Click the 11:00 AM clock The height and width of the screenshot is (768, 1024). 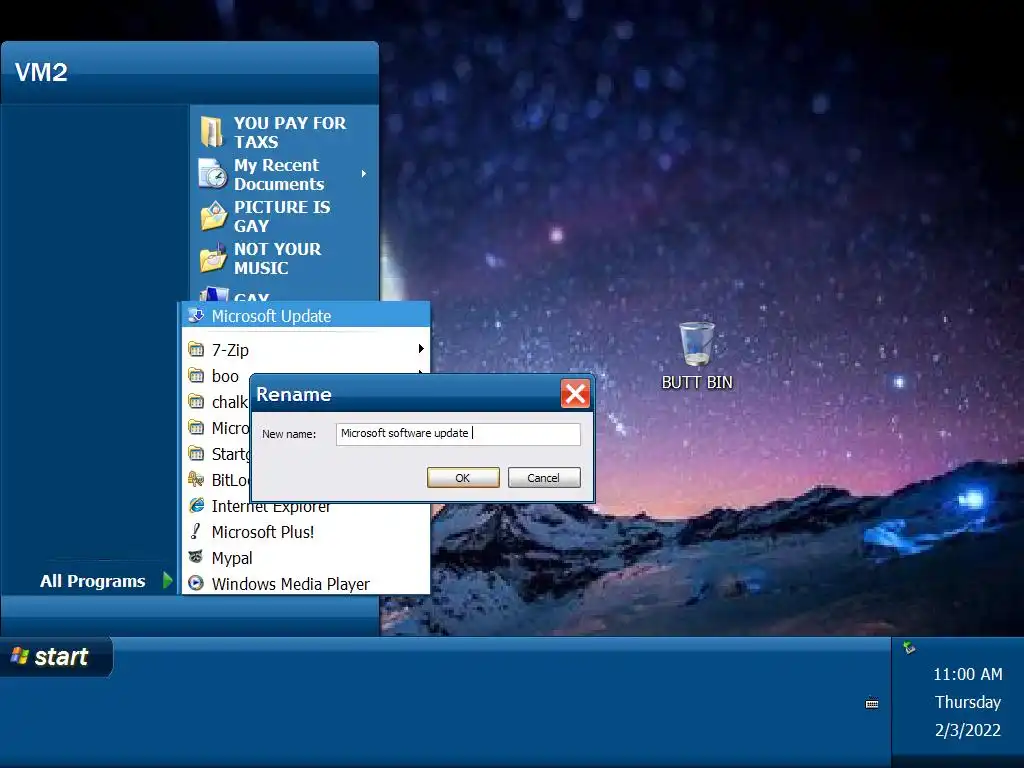[x=967, y=674]
